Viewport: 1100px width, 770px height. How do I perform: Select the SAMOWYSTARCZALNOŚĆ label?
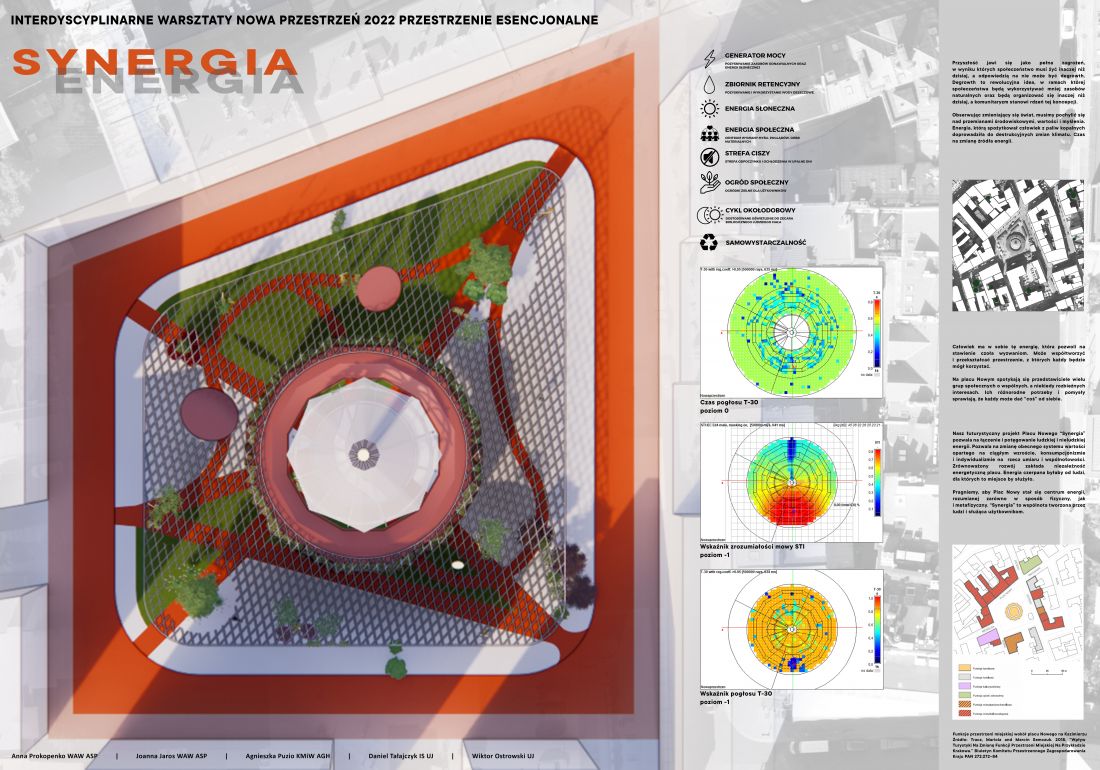pos(765,243)
